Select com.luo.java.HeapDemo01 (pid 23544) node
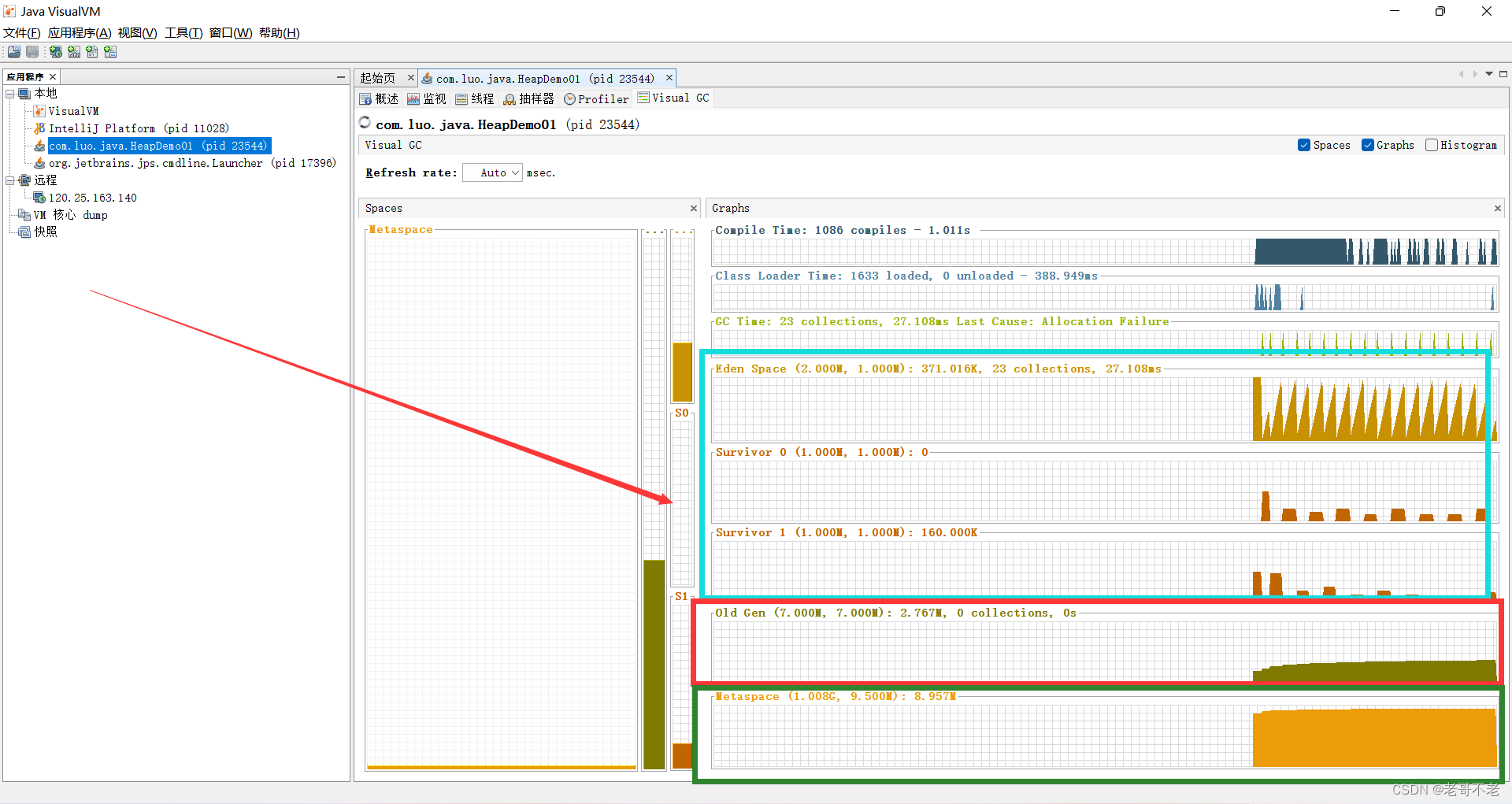Viewport: 1512px width, 804px height. [158, 146]
